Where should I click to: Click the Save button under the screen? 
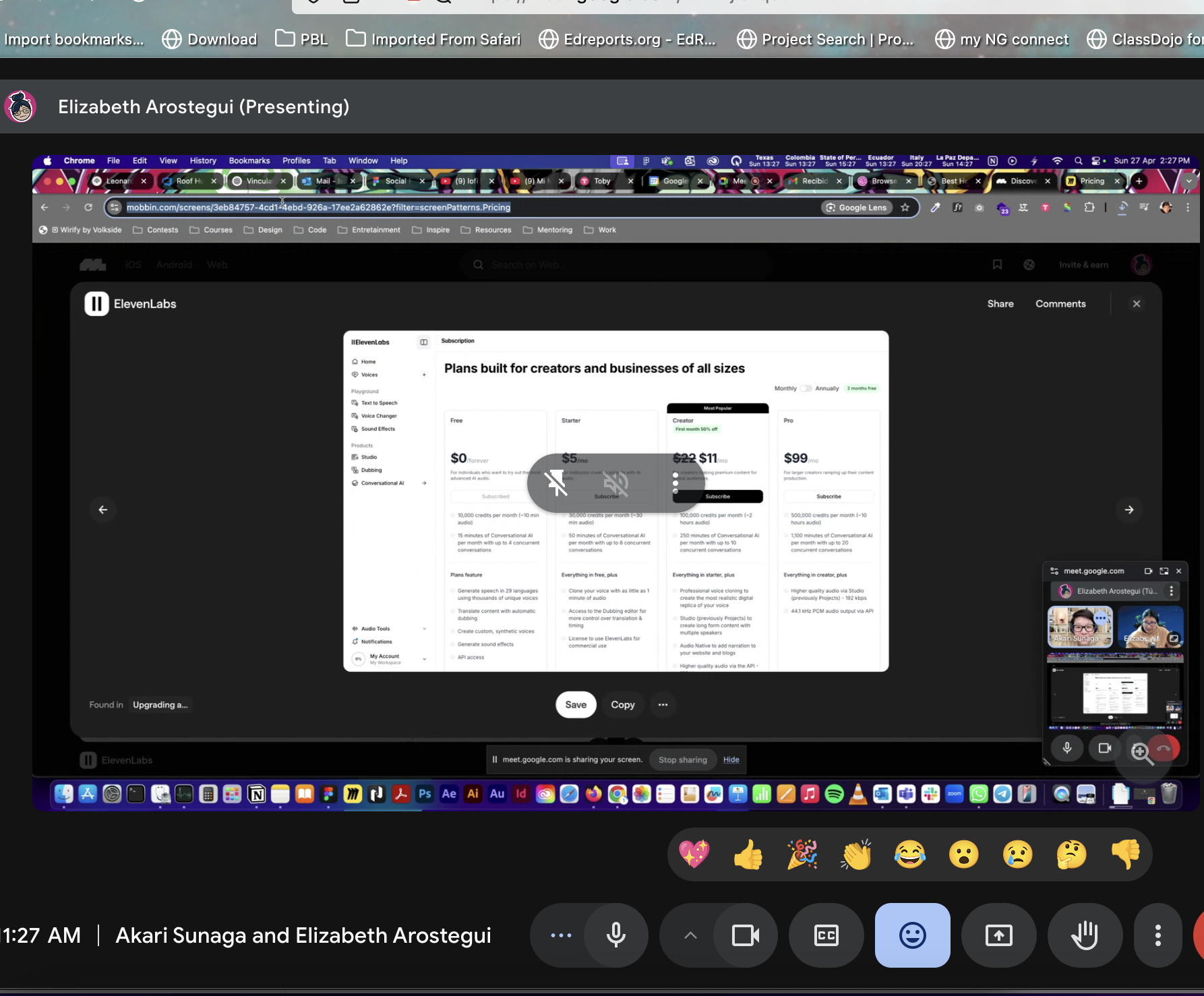point(576,705)
